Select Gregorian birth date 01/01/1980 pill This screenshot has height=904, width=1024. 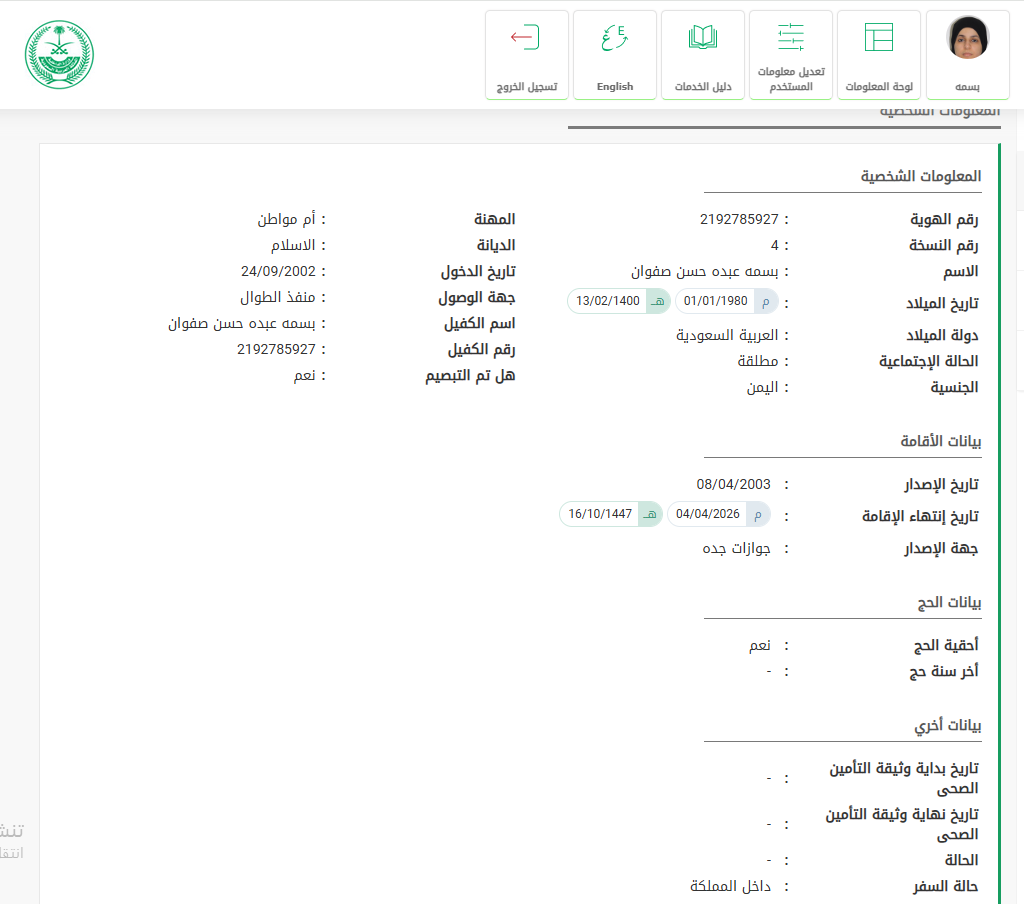(726, 301)
